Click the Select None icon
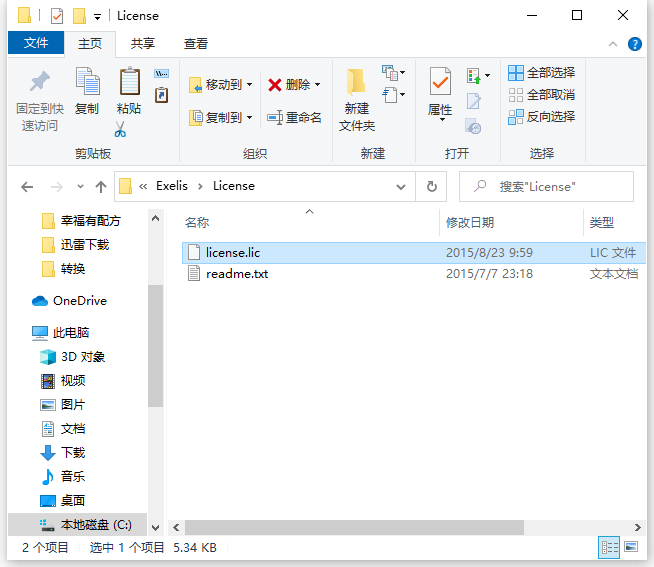654x567 pixels. click(x=516, y=95)
